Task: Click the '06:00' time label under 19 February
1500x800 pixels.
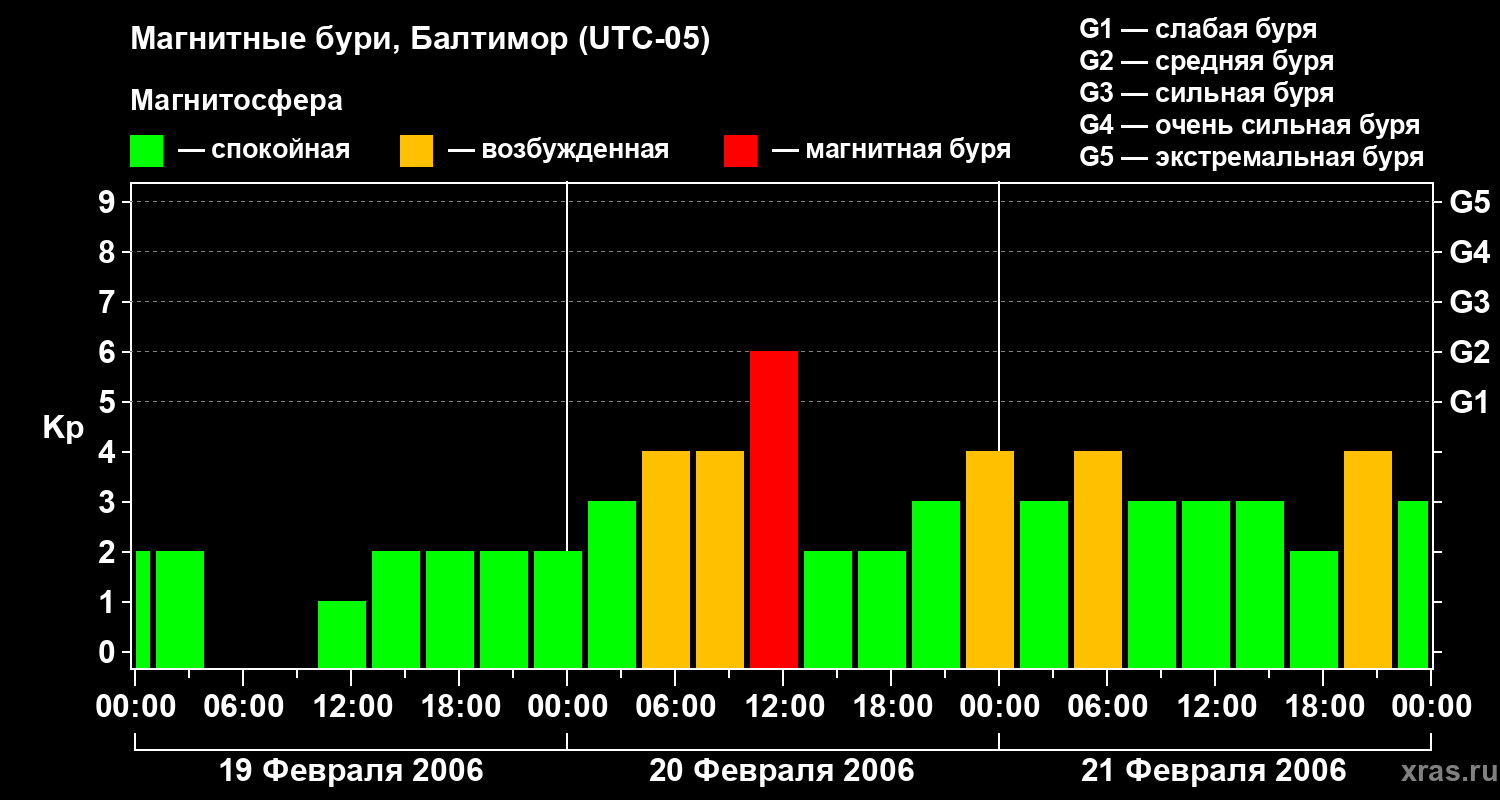Action: point(243,707)
